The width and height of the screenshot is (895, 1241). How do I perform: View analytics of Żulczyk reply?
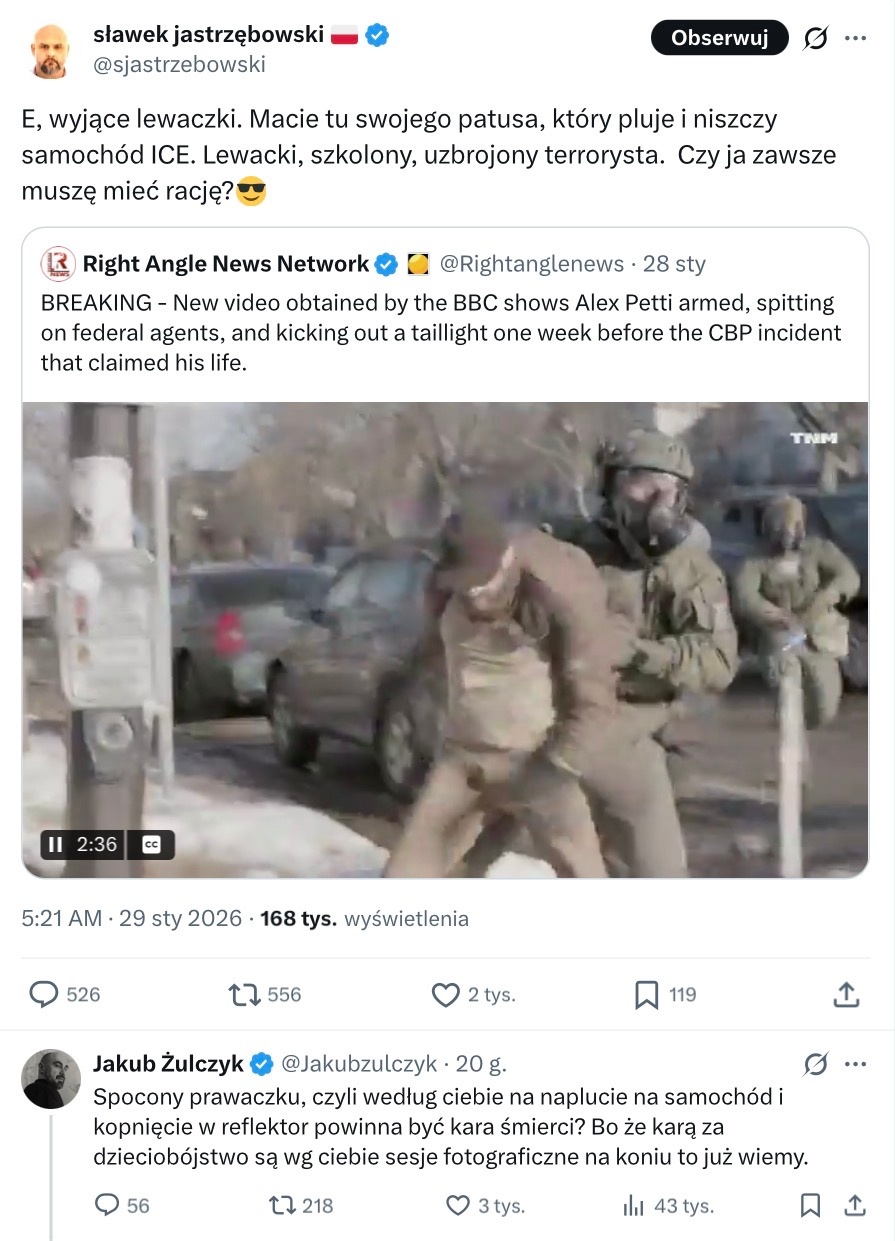pos(634,1205)
